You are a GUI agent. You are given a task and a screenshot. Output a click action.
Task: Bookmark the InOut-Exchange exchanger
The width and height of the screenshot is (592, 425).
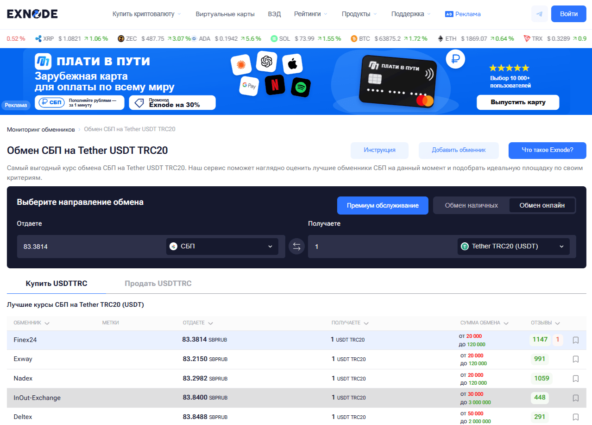575,398
